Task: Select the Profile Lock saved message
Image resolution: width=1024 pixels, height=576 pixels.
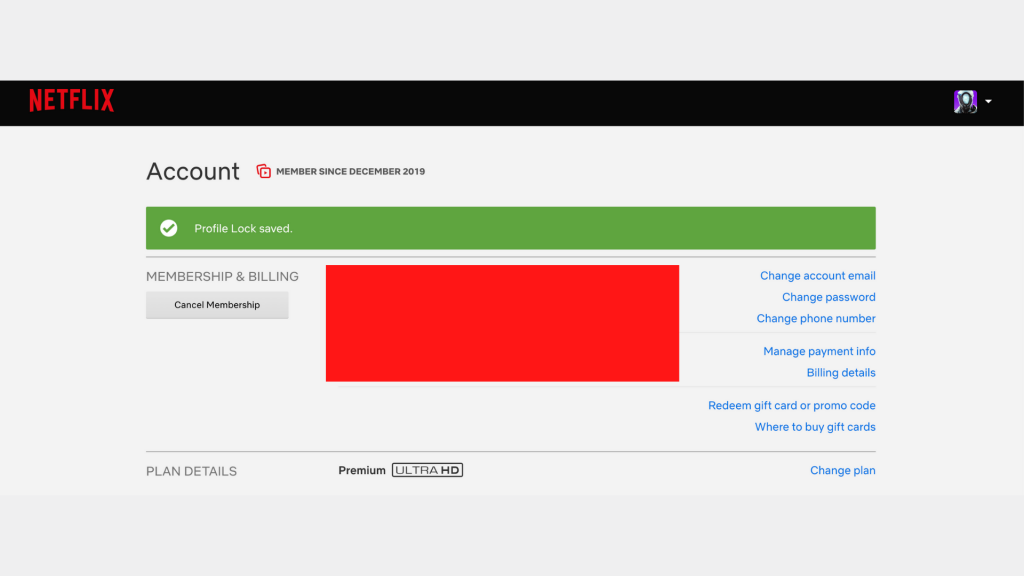Action: (x=243, y=229)
